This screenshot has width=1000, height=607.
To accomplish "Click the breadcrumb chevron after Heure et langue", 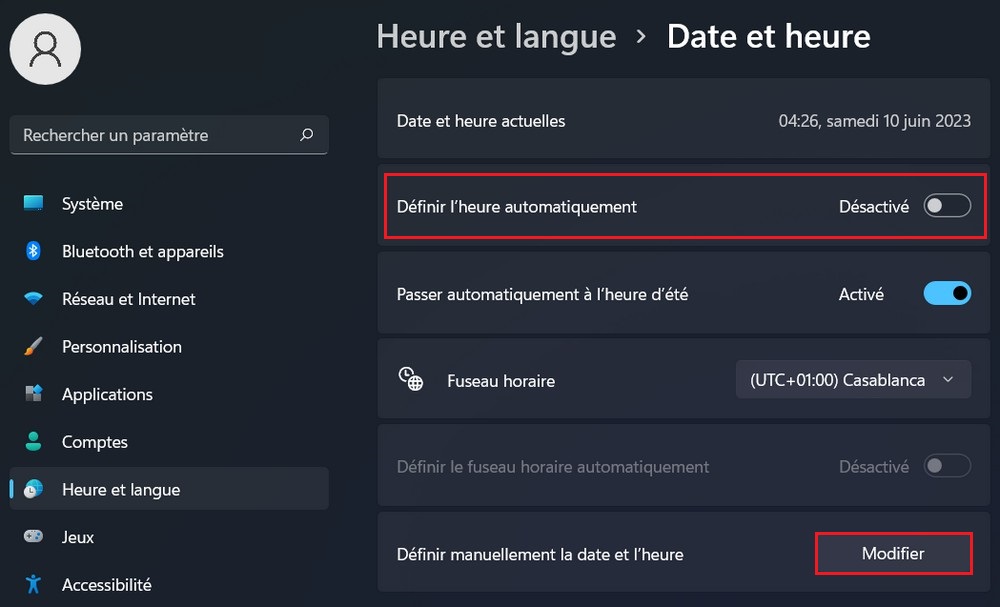I will [x=641, y=38].
